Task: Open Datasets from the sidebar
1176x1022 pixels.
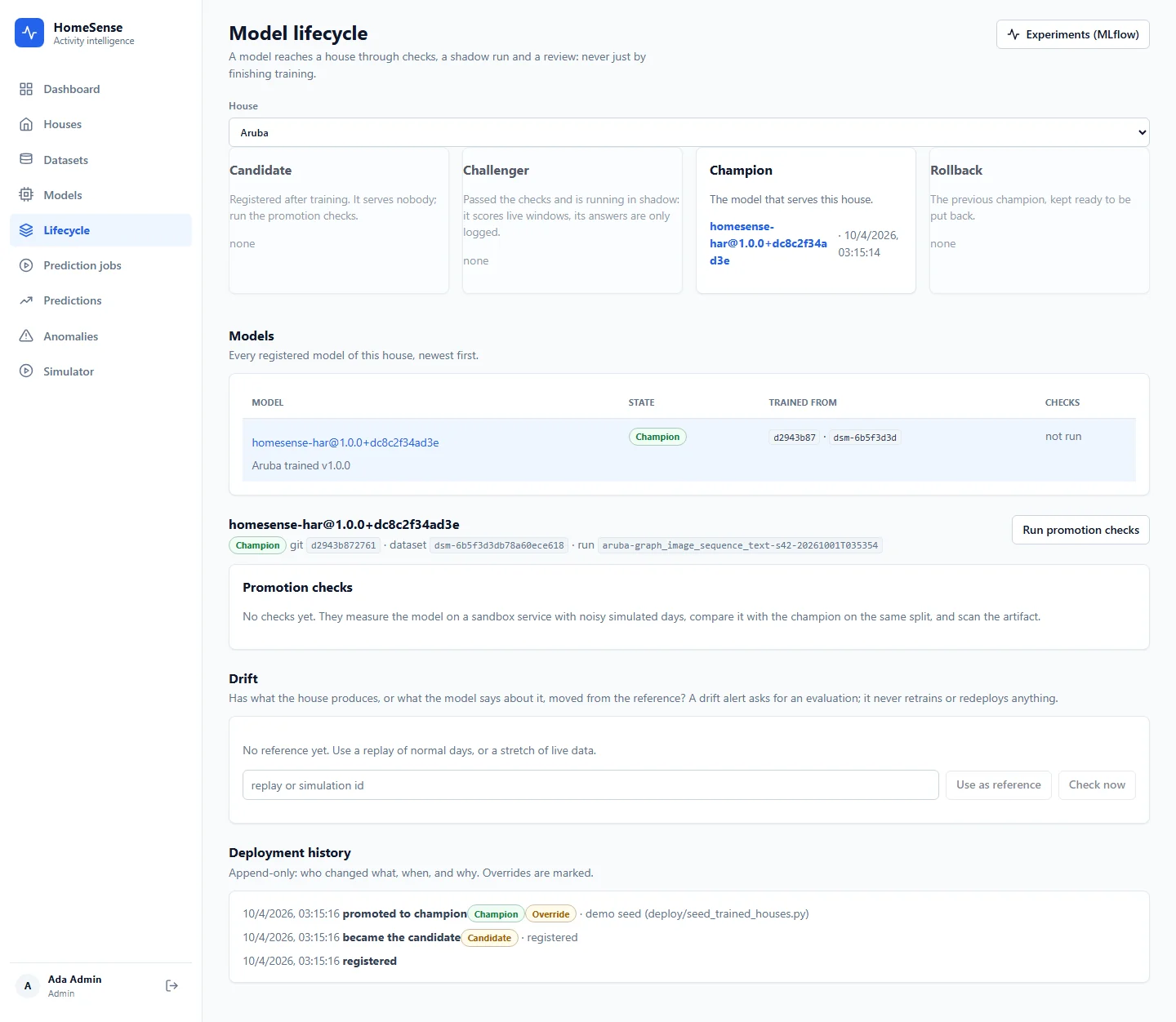Action: [100, 160]
